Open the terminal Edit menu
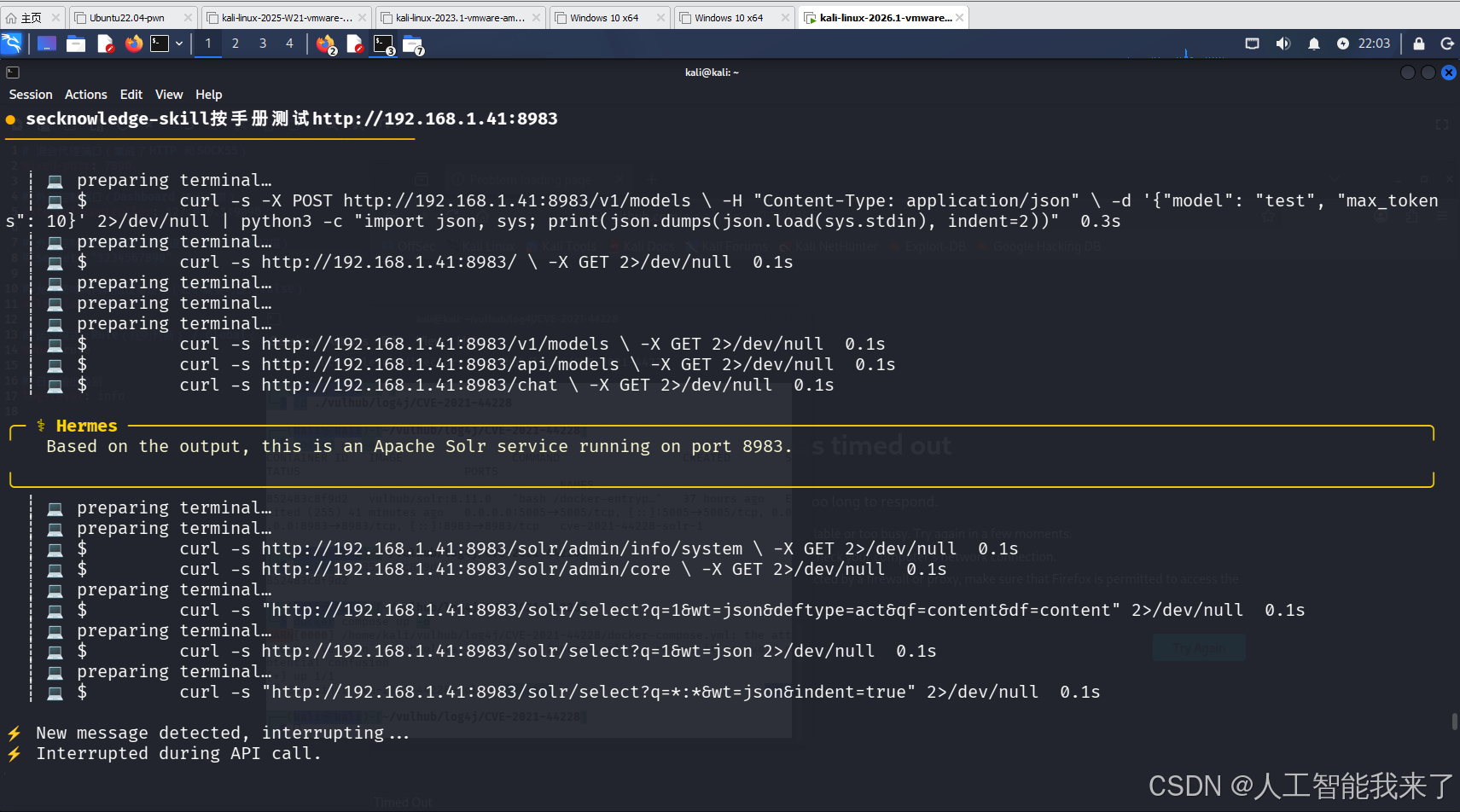The image size is (1460, 812). pos(131,95)
